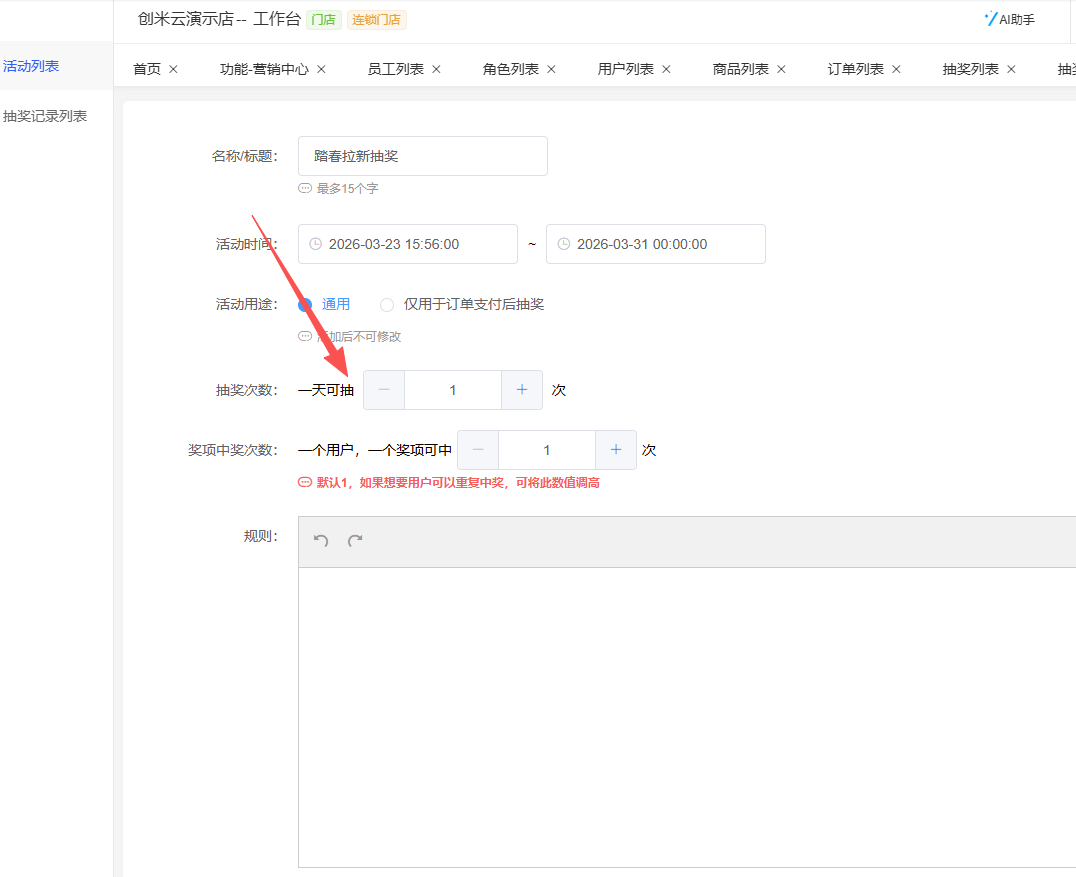Increase daily draw count with plus button
The image size is (1076, 877).
522,390
